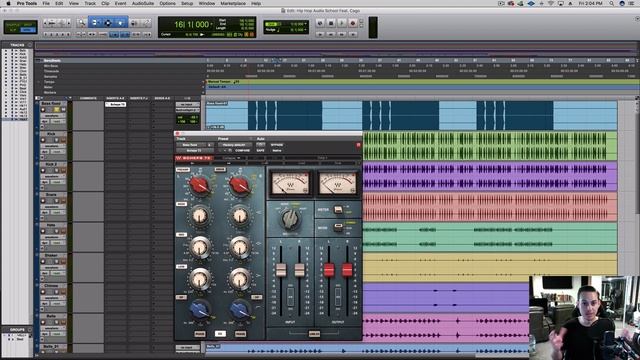Click the left Input fader in Scheps 73
The image size is (640, 360).
281,270
